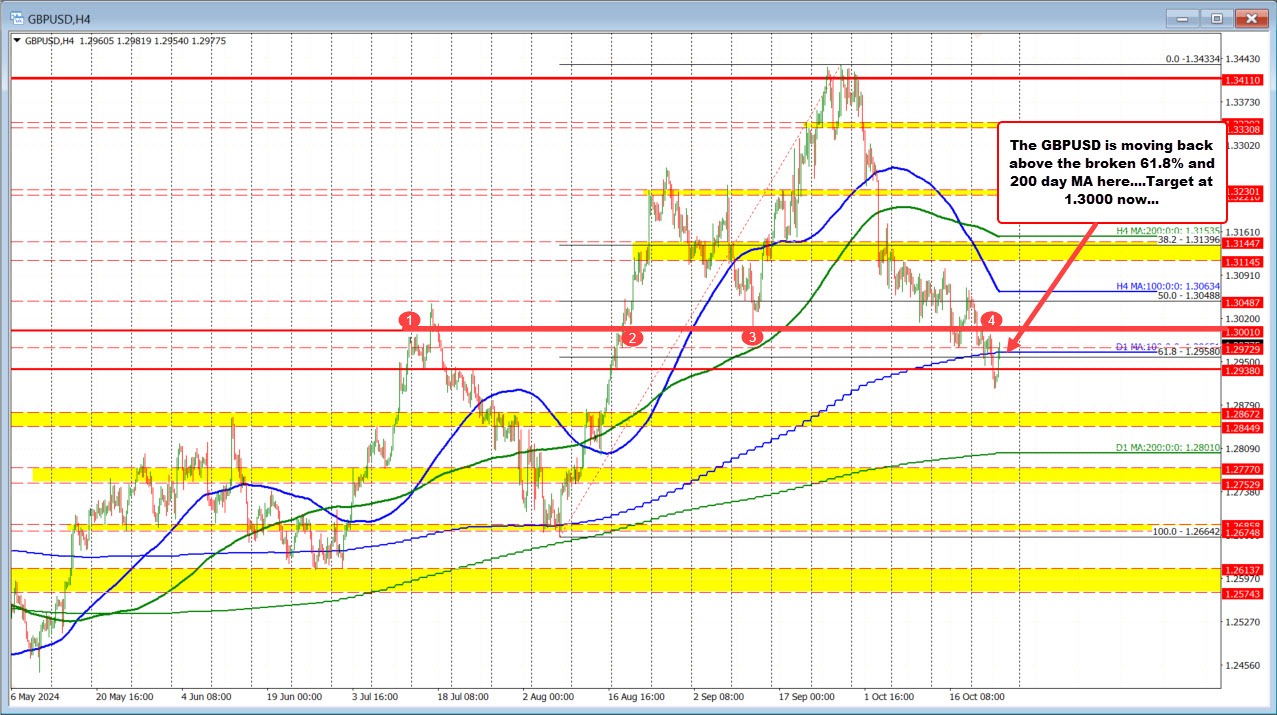
Task: Click the D1 MA:200 green moving average label
Action: pyautogui.click(x=1167, y=448)
